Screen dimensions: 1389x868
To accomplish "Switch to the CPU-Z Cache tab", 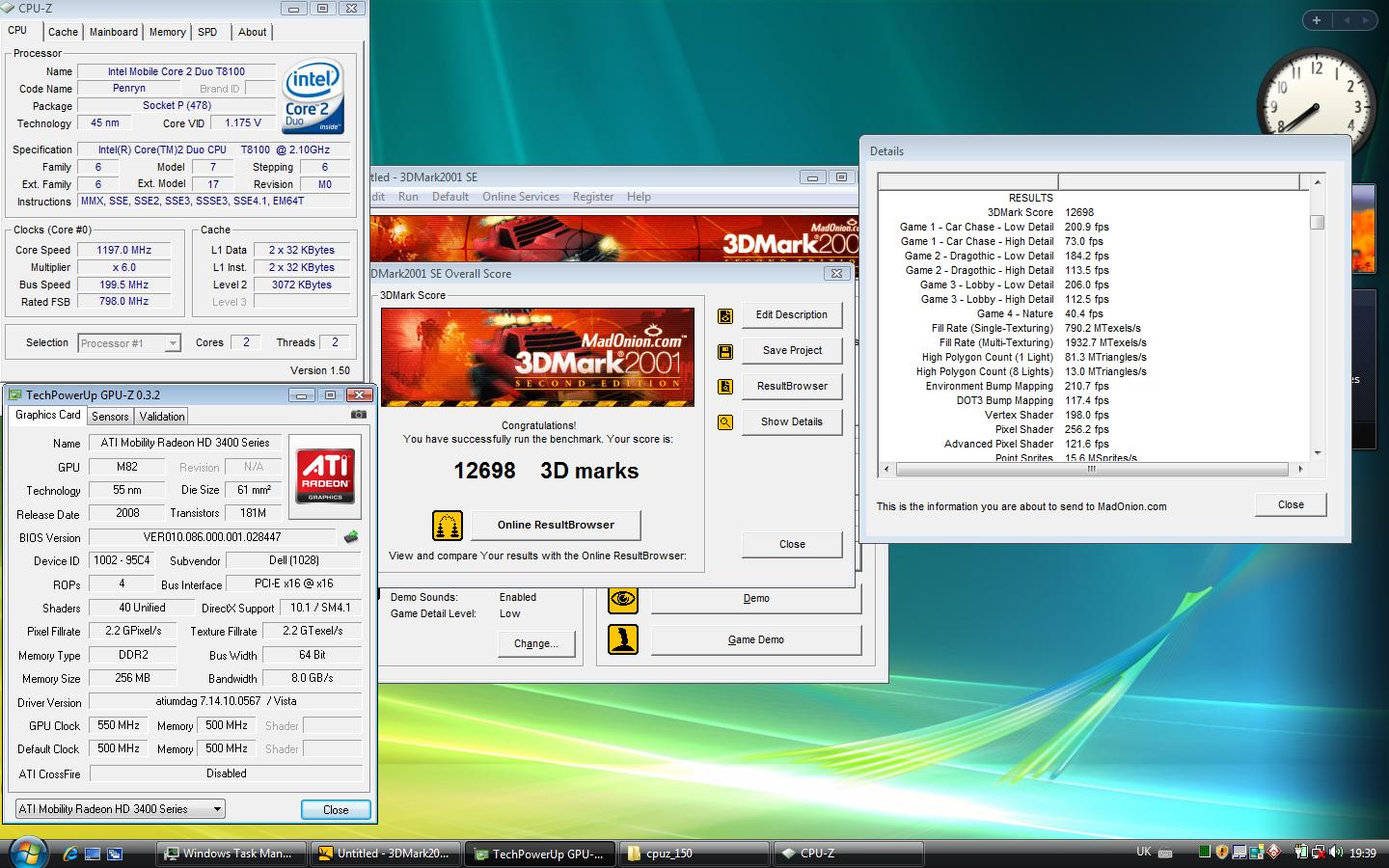I will pos(63,32).
